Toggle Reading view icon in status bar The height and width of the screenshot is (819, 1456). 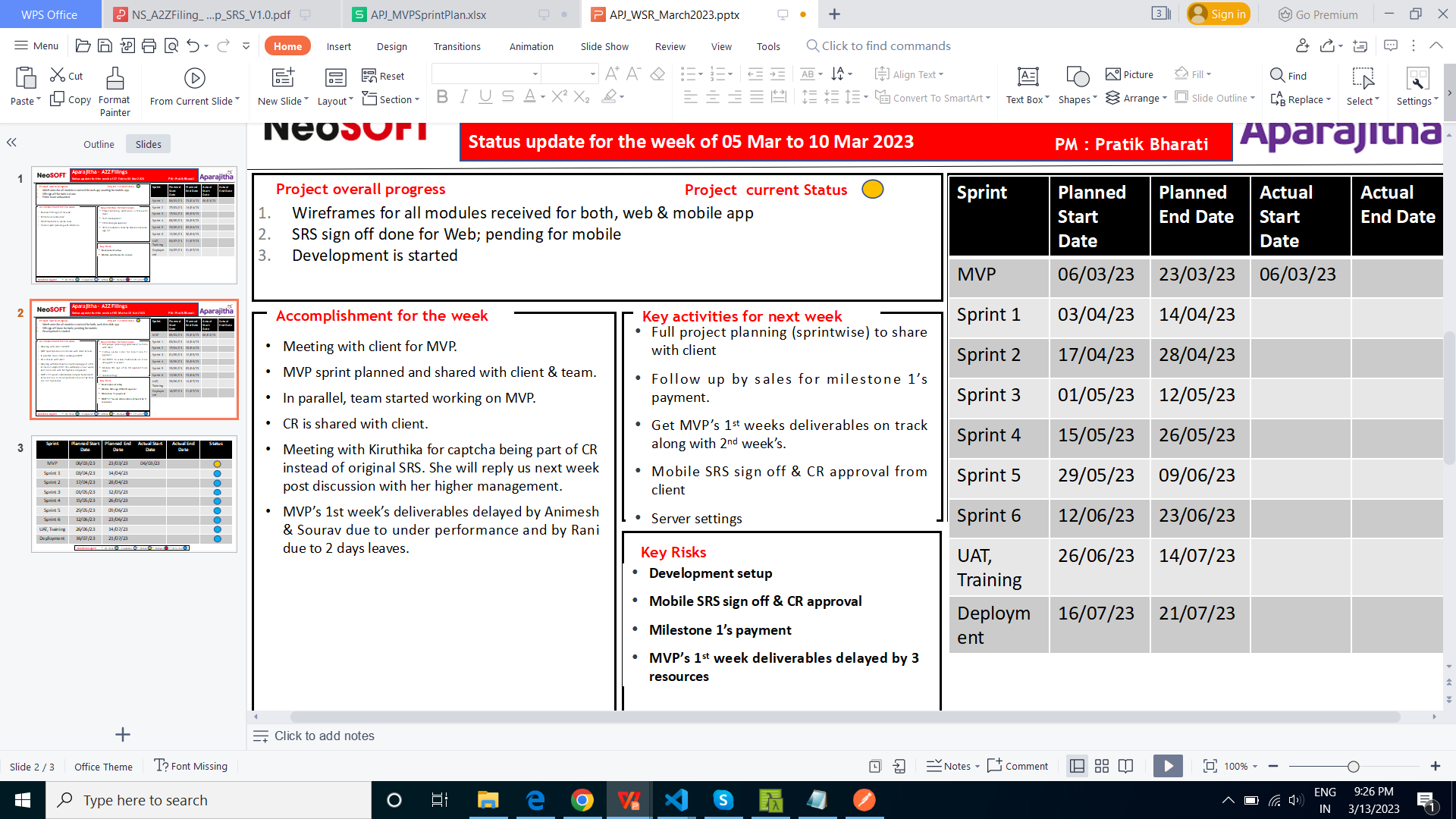1126,766
